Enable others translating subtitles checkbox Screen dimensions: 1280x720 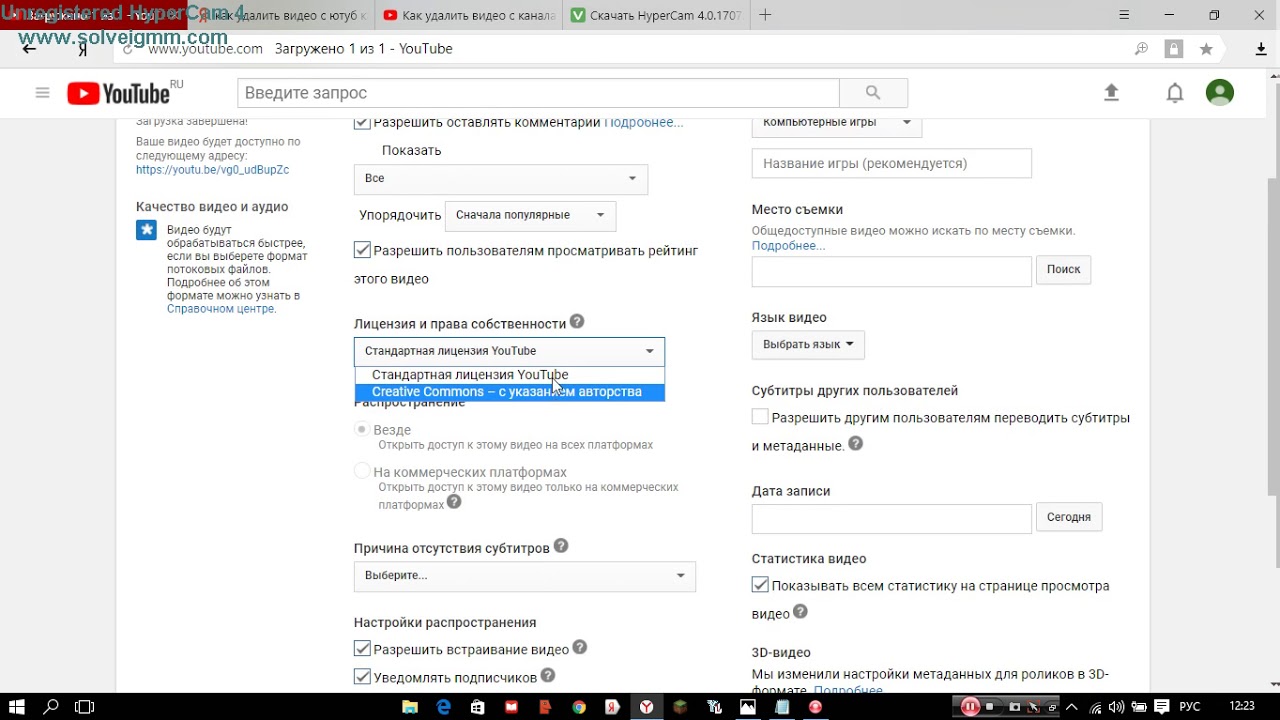pos(760,417)
